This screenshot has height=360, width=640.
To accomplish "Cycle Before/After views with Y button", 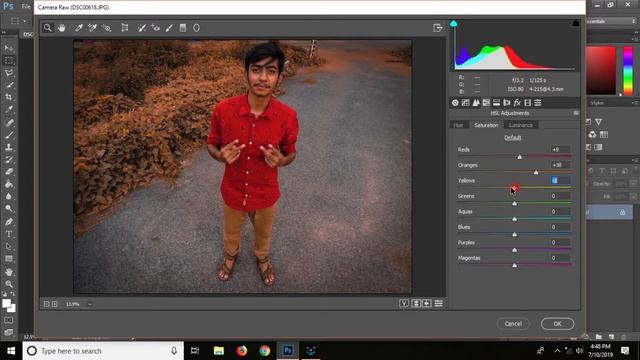I will (404, 303).
